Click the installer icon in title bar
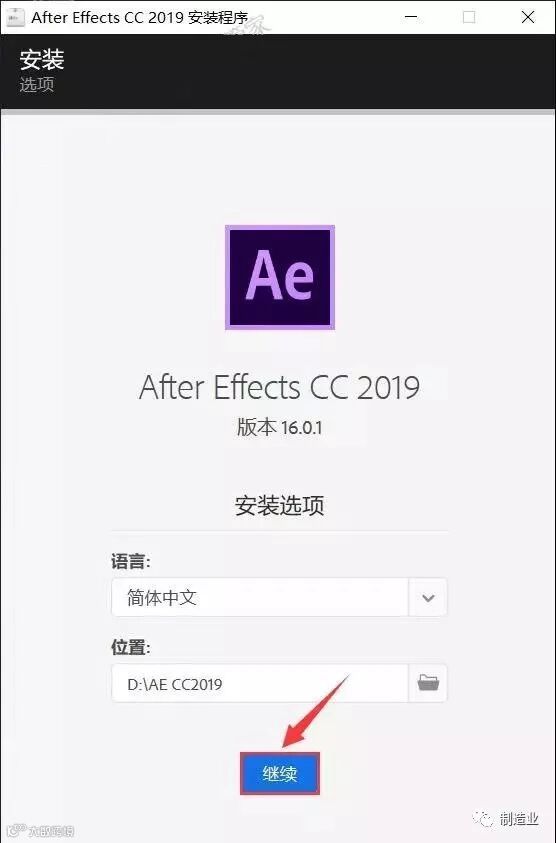 (x=15, y=17)
